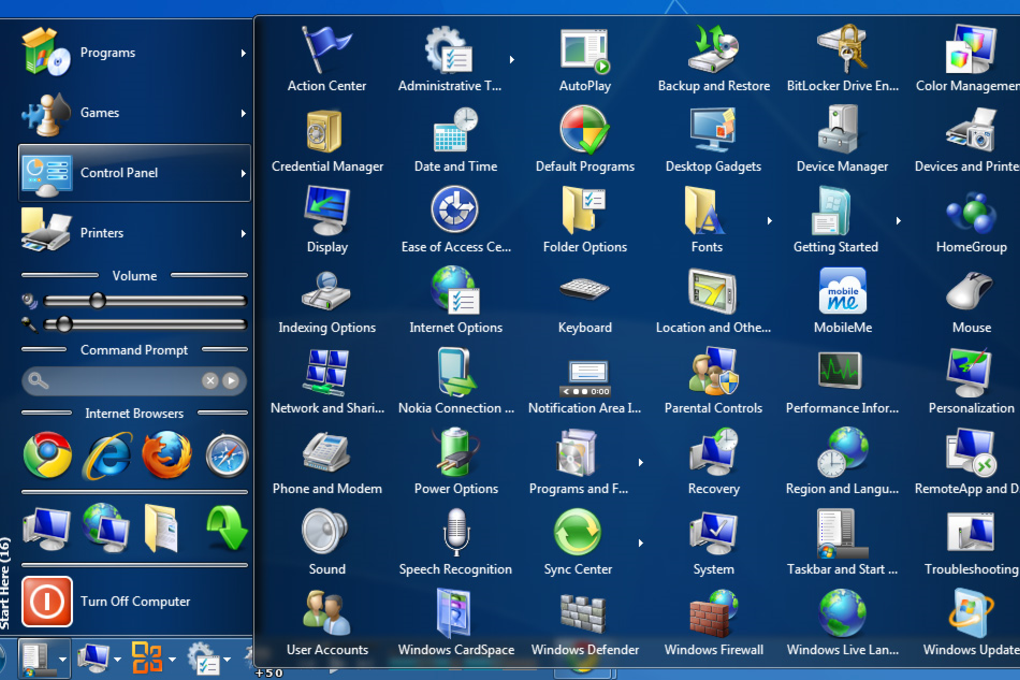Launch Mozilla Firefox browser

pyautogui.click(x=167, y=455)
